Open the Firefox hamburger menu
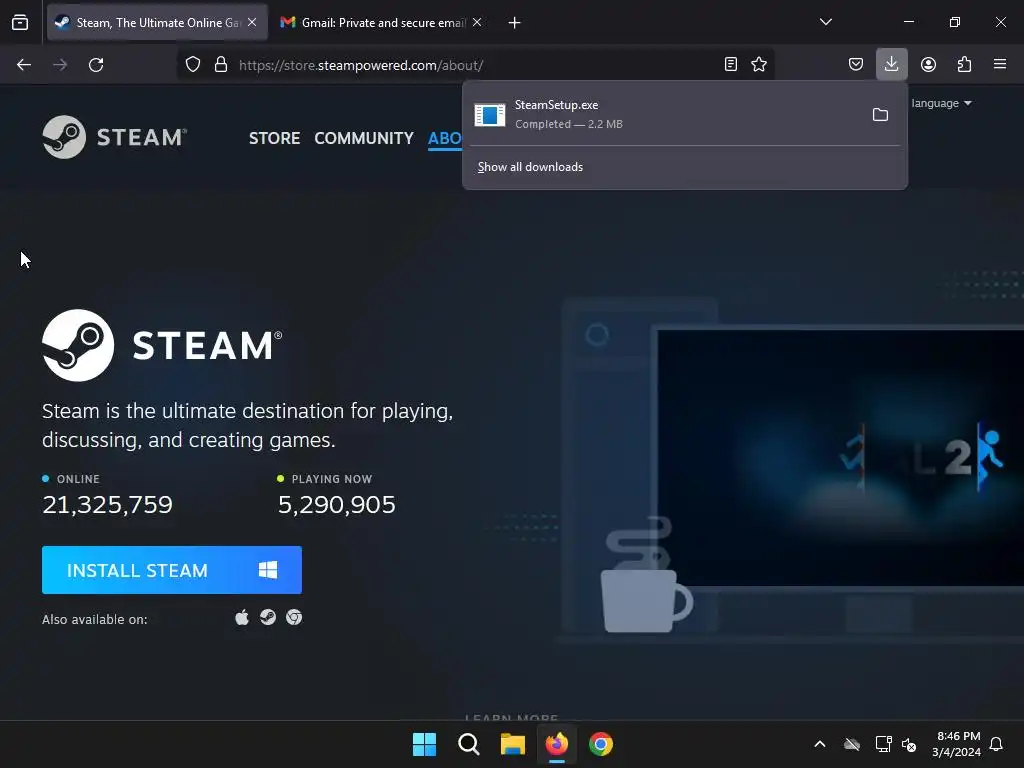The image size is (1024, 768). coord(1000,64)
